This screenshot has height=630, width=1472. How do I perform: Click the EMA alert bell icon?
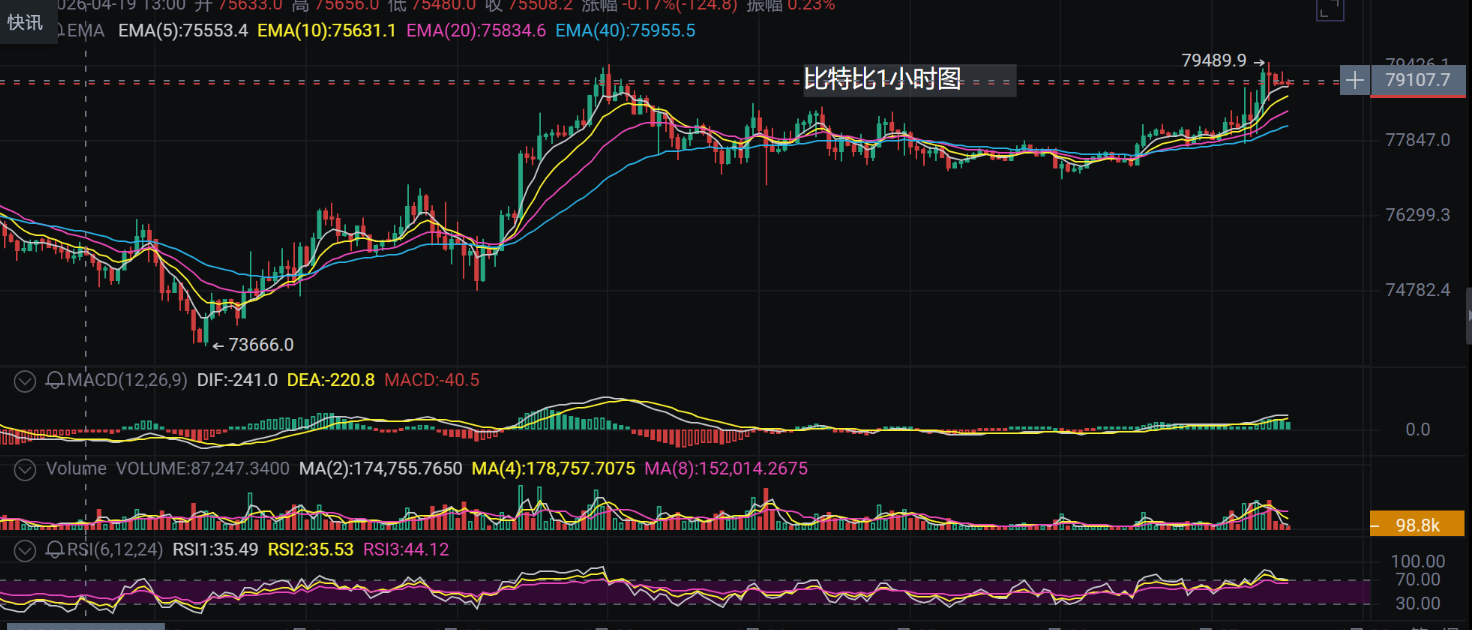[x=59, y=31]
